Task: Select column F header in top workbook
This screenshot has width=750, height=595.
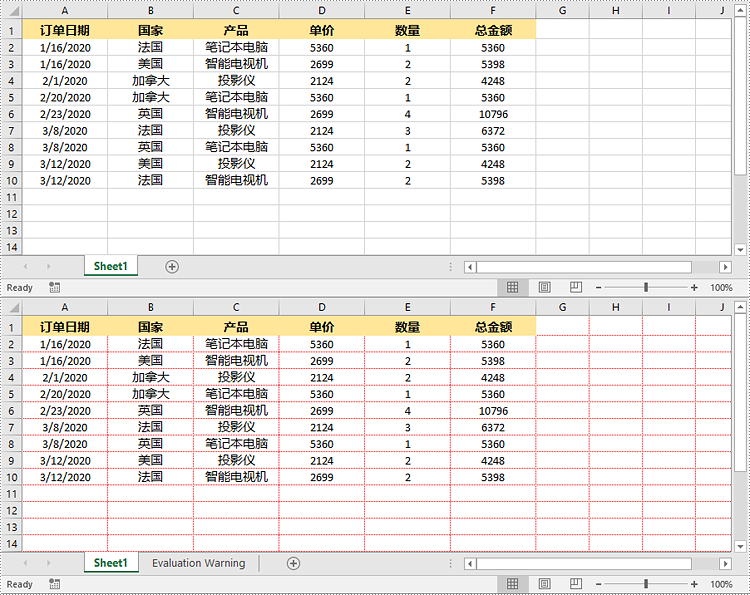Action: tap(493, 11)
